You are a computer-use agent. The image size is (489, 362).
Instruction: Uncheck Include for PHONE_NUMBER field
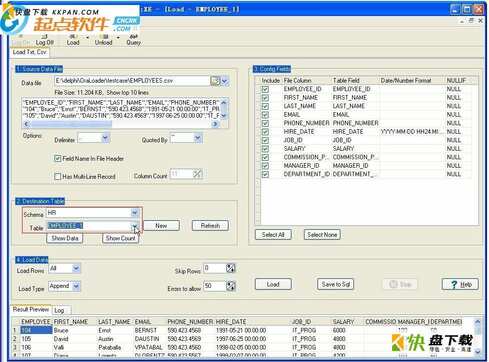[265, 123]
